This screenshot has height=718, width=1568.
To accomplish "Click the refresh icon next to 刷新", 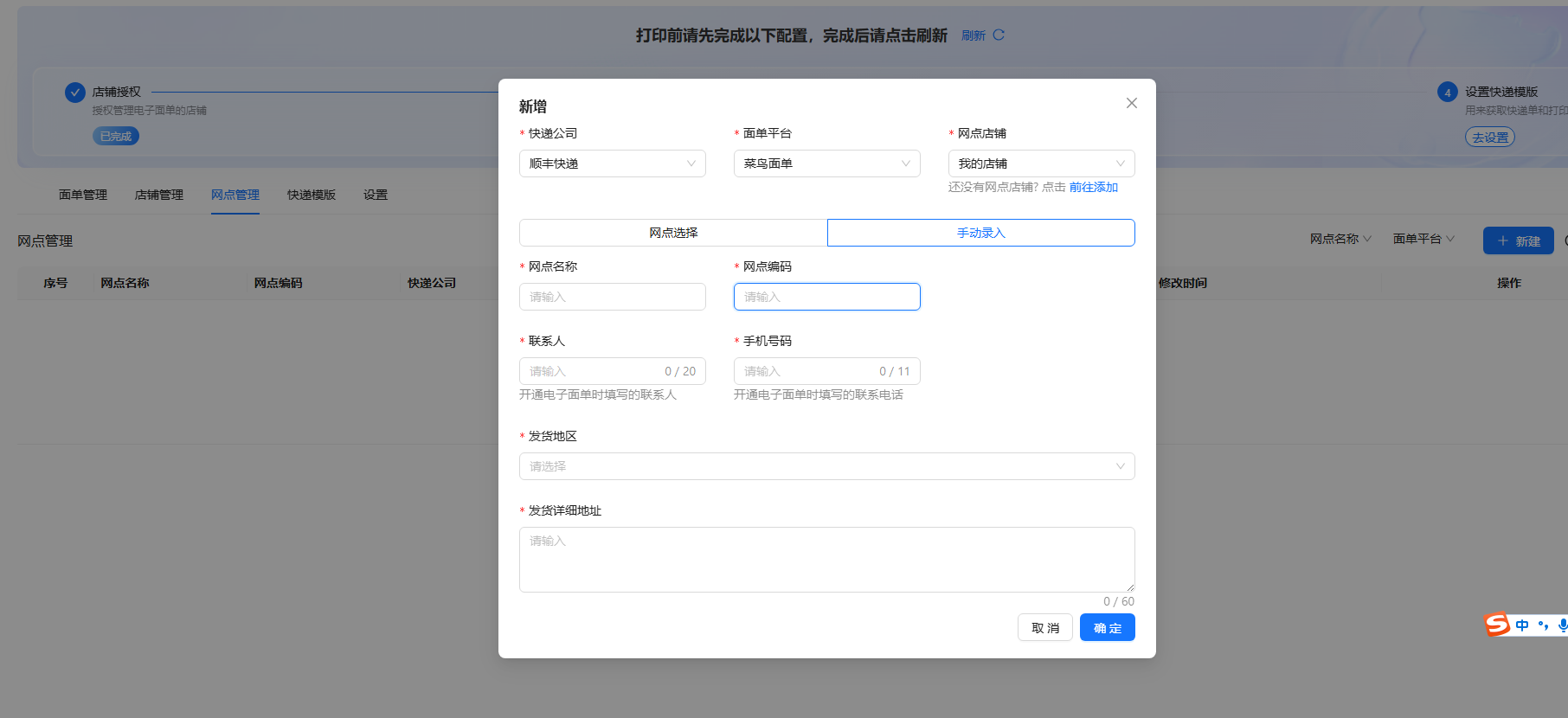I will 999,35.
